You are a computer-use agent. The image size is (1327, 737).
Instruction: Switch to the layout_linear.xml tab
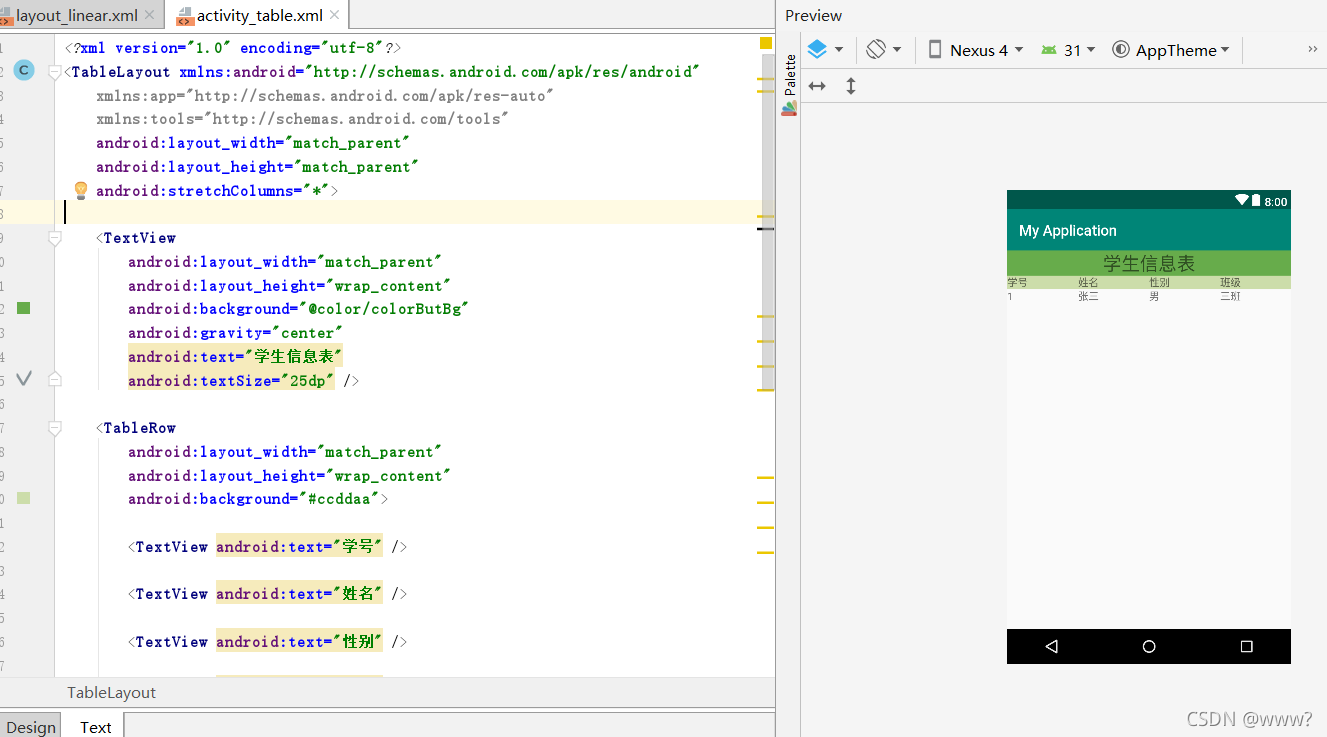[x=76, y=15]
